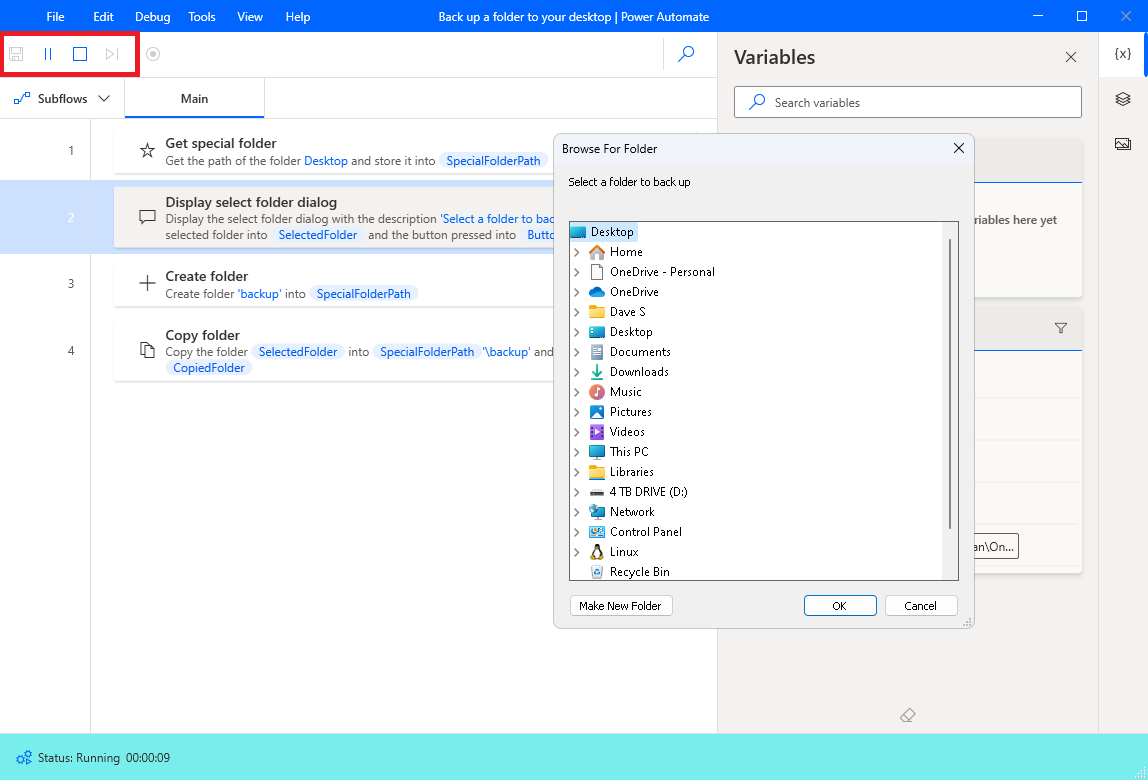Pause the running flow

coord(48,54)
